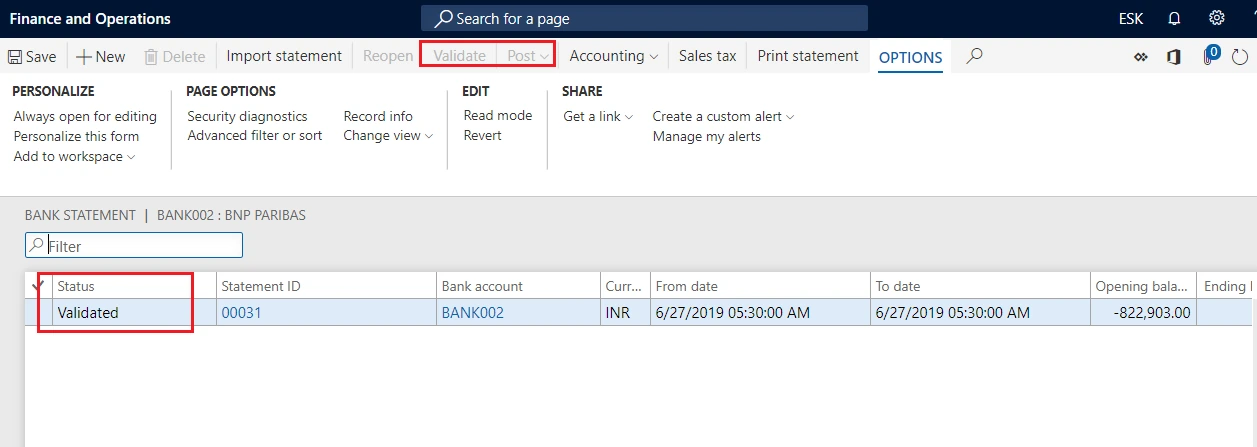The image size is (1257, 447).
Task: Click the Search for a page box
Action: coord(644,19)
